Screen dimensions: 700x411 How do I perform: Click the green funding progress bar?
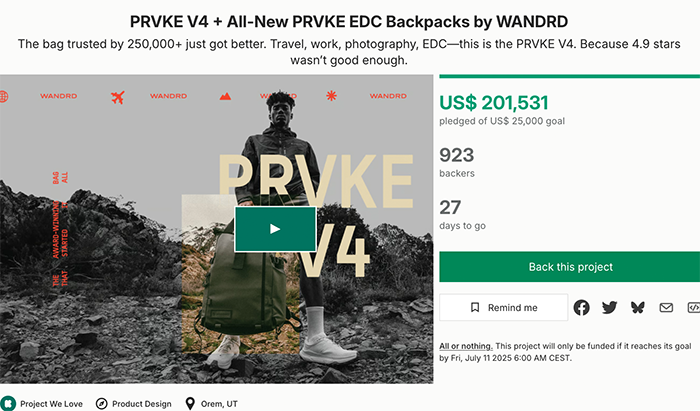[570, 76]
